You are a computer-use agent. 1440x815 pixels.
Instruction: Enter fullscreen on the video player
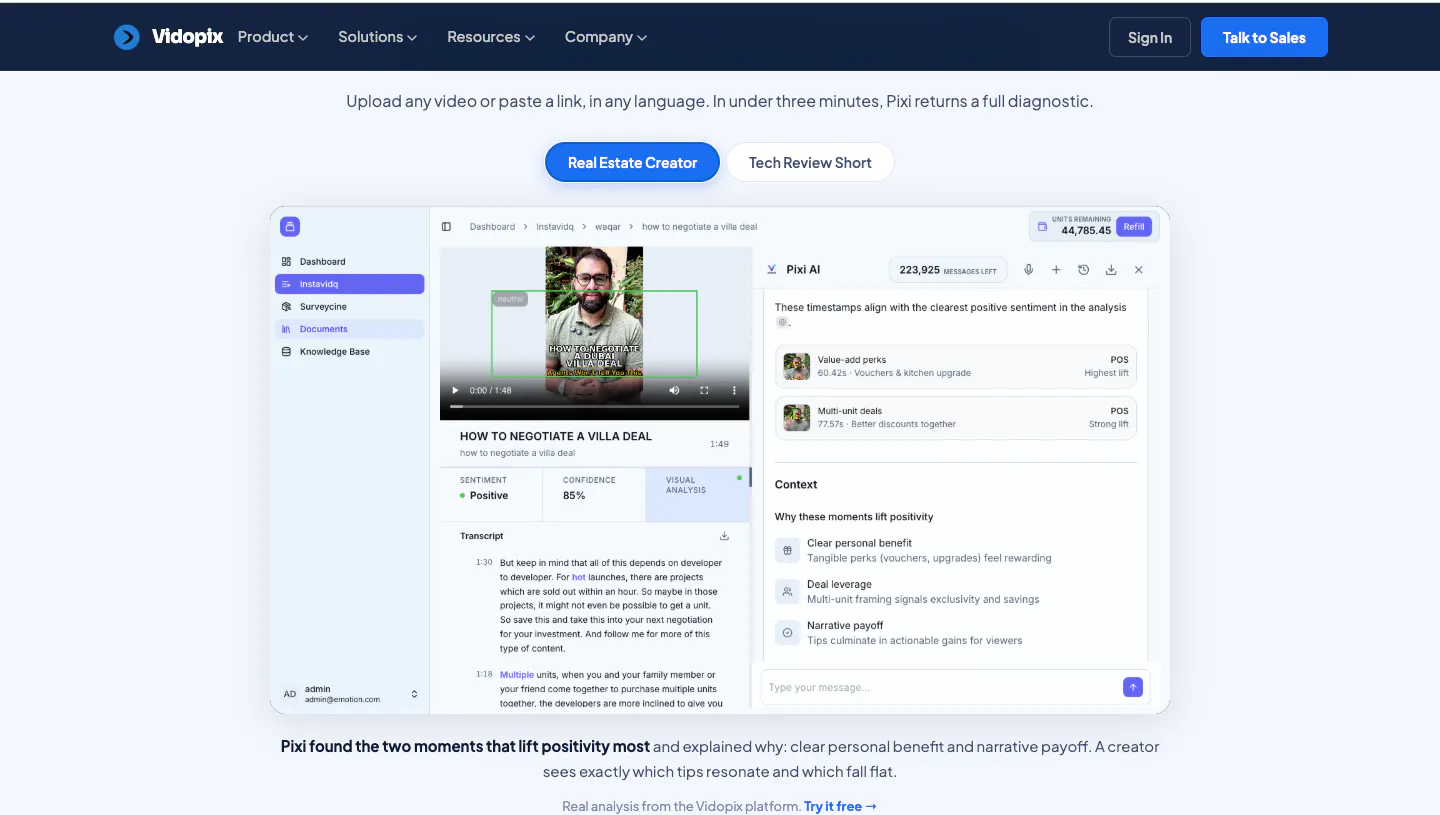pyautogui.click(x=704, y=390)
